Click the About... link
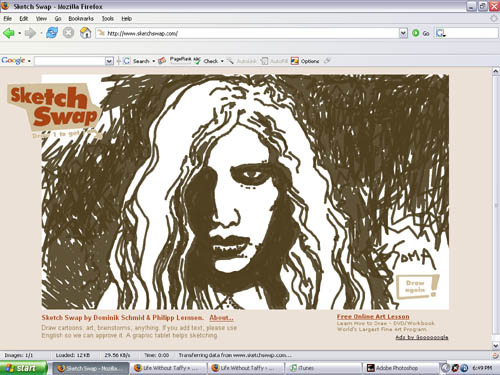 point(221,318)
